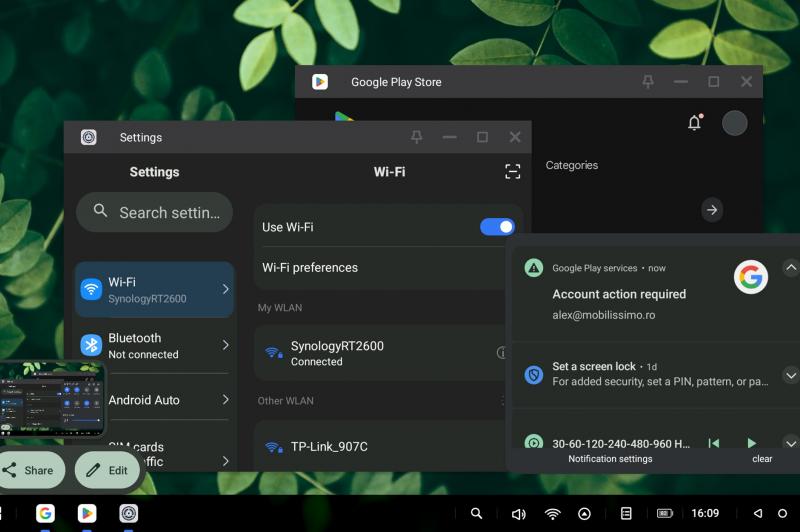
Task: Collapse the Google Play services notification
Action: pos(790,268)
